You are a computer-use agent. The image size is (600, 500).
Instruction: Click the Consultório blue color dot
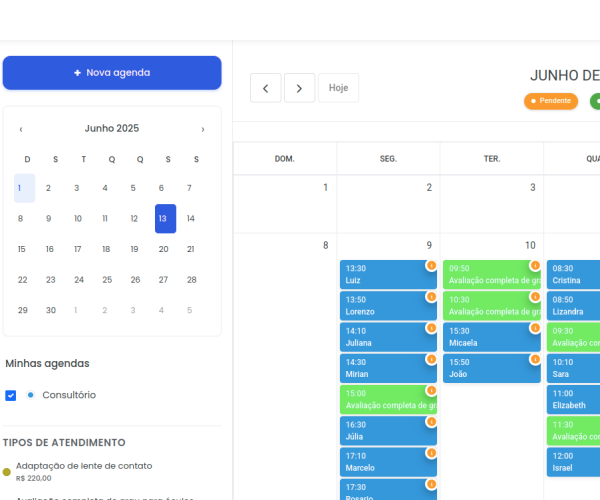[x=31, y=395]
